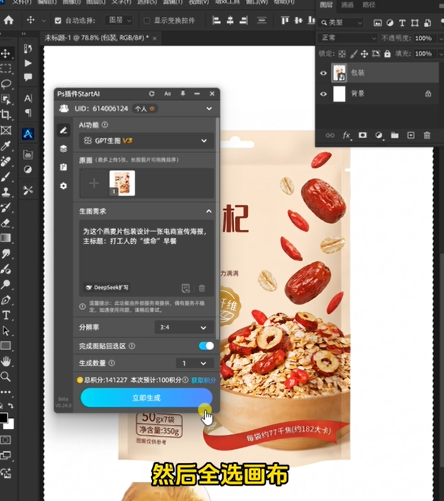Open the GPT生图 V3 model dropdown
This screenshot has height=501, width=444.
(x=147, y=141)
